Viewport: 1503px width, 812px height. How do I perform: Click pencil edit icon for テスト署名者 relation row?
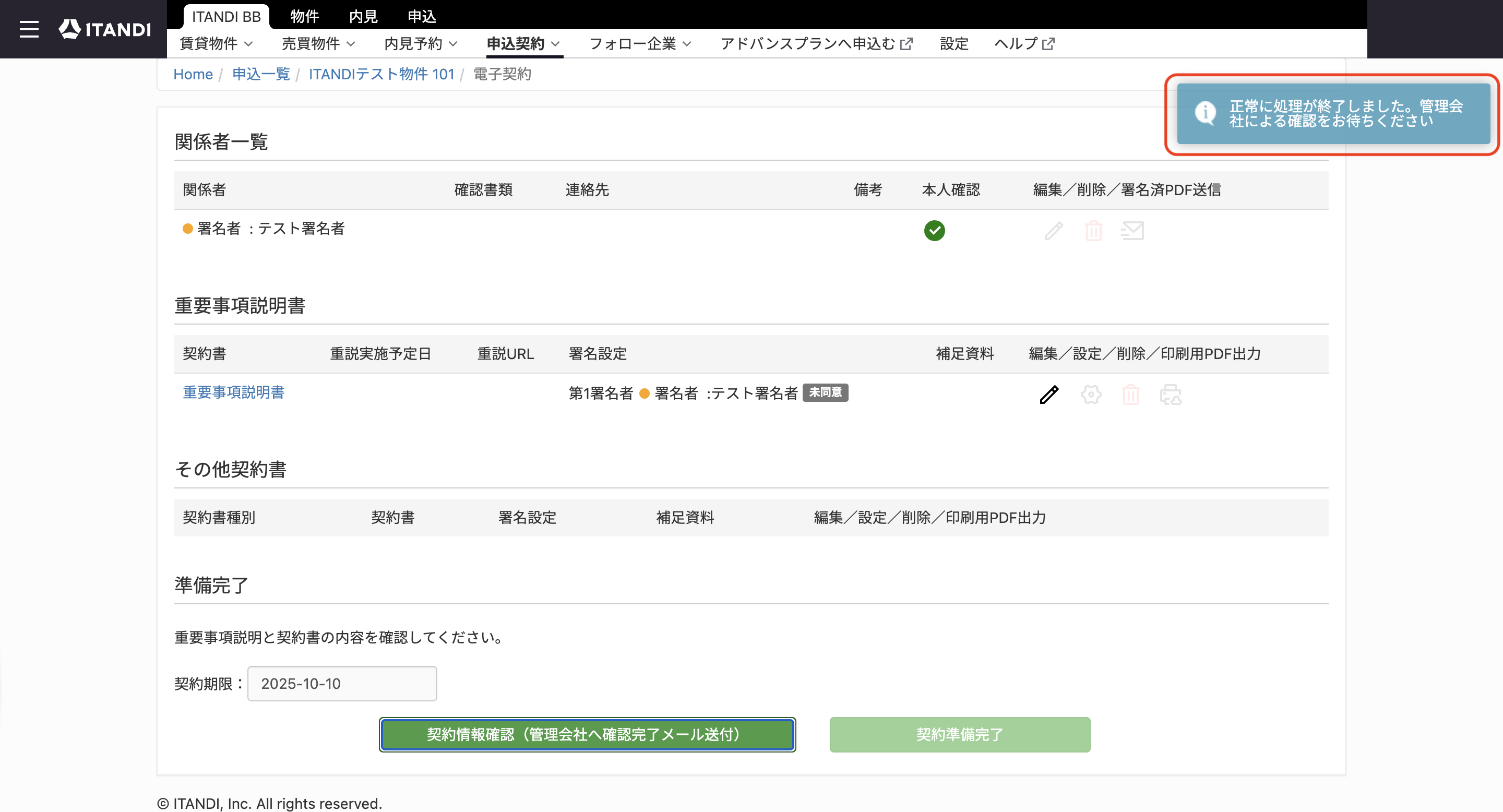[x=1053, y=231]
